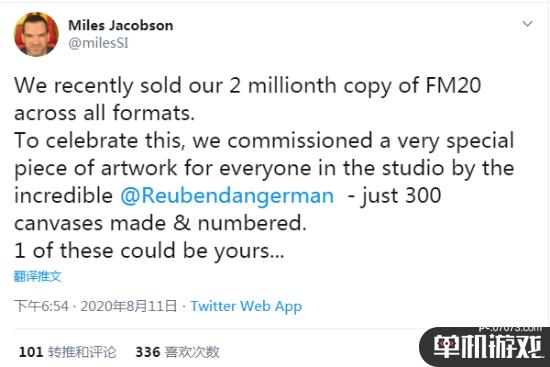
Task: Click the 'FM20' text in the tweet
Action: [x=453, y=85]
